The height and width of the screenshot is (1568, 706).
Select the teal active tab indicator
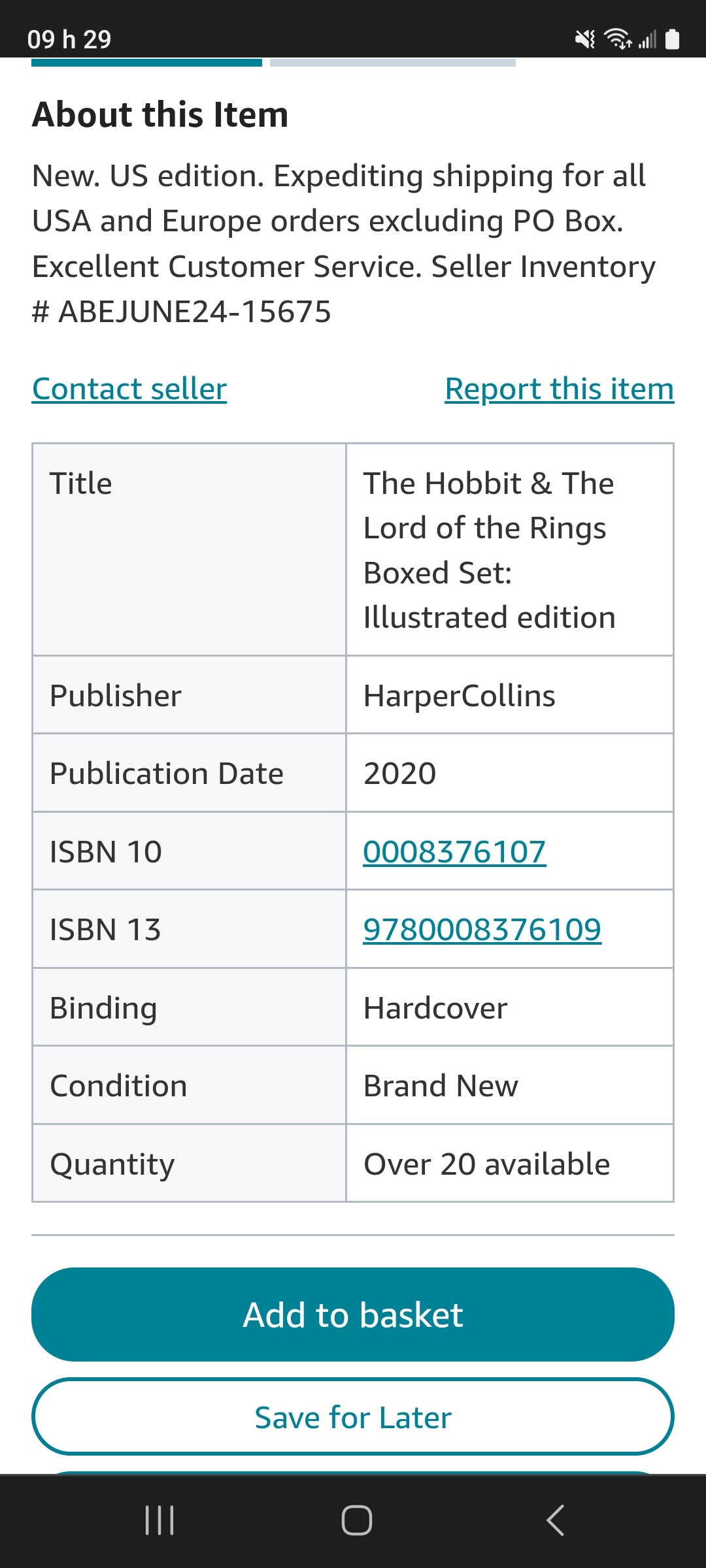click(x=146, y=63)
